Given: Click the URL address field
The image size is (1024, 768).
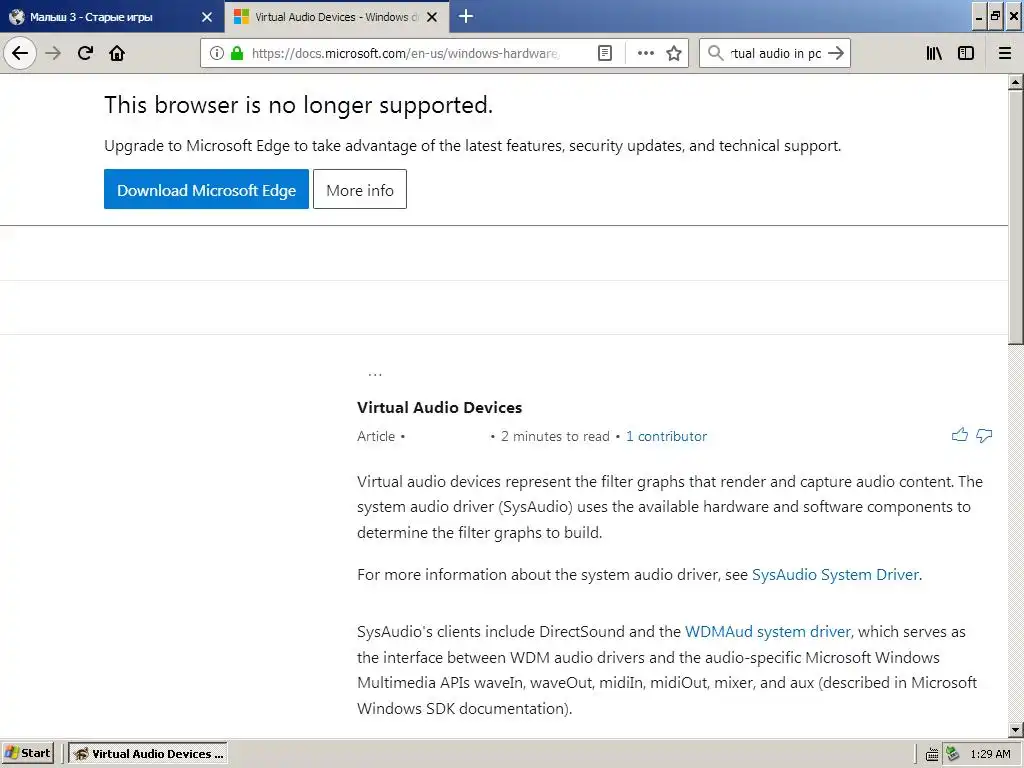Looking at the screenshot, I should (405, 53).
